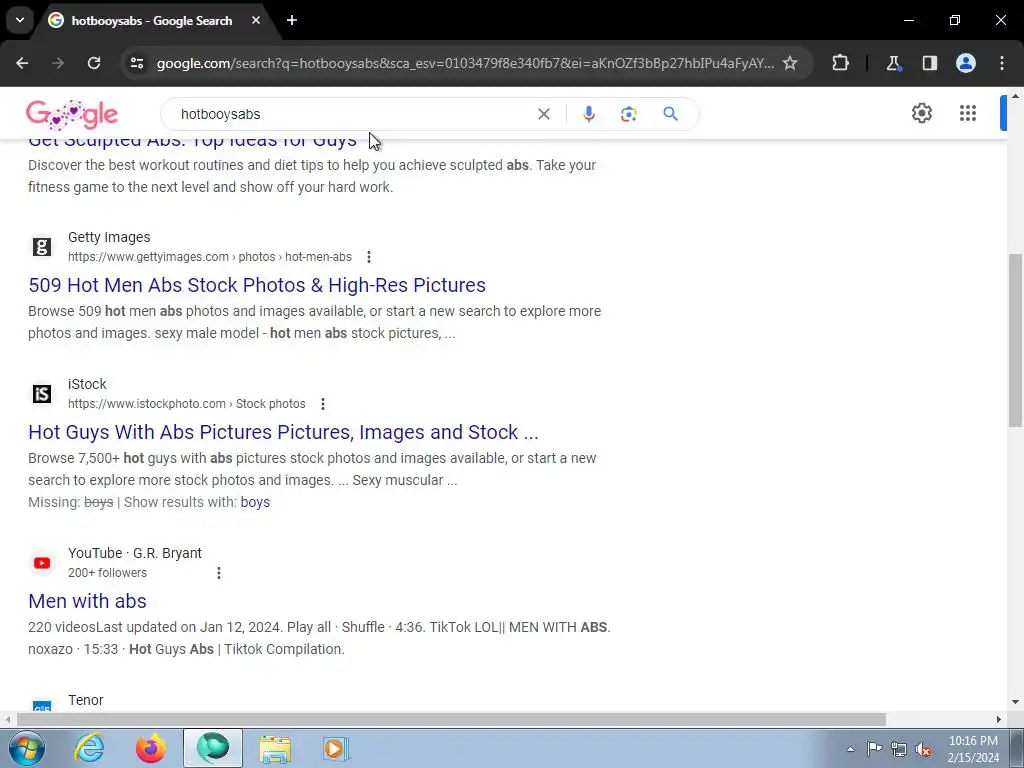Open the Chrome profile avatar
1024x768 pixels.
966,63
